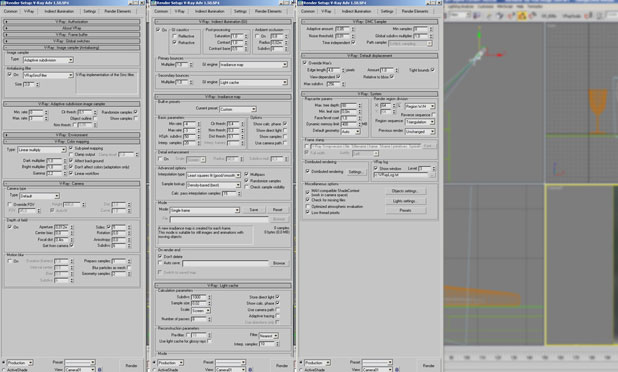Image resolution: width=618 pixels, height=372 pixels.
Task: Click Save button in irradiance map Mode
Action: click(x=253, y=210)
